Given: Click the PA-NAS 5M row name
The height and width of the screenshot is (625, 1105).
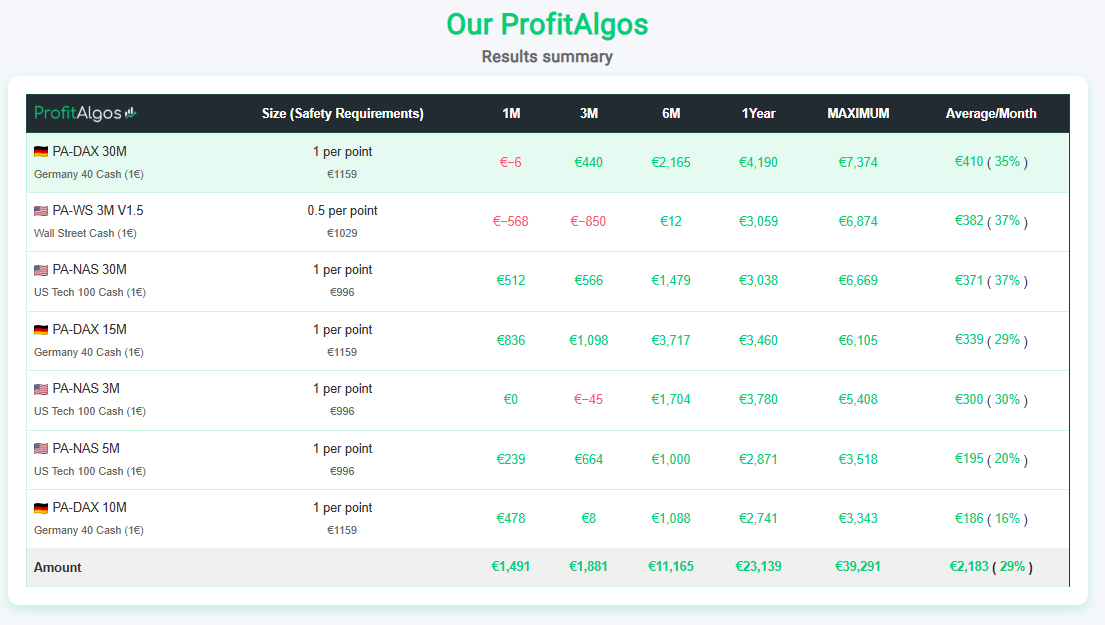Looking at the screenshot, I should pos(86,448).
